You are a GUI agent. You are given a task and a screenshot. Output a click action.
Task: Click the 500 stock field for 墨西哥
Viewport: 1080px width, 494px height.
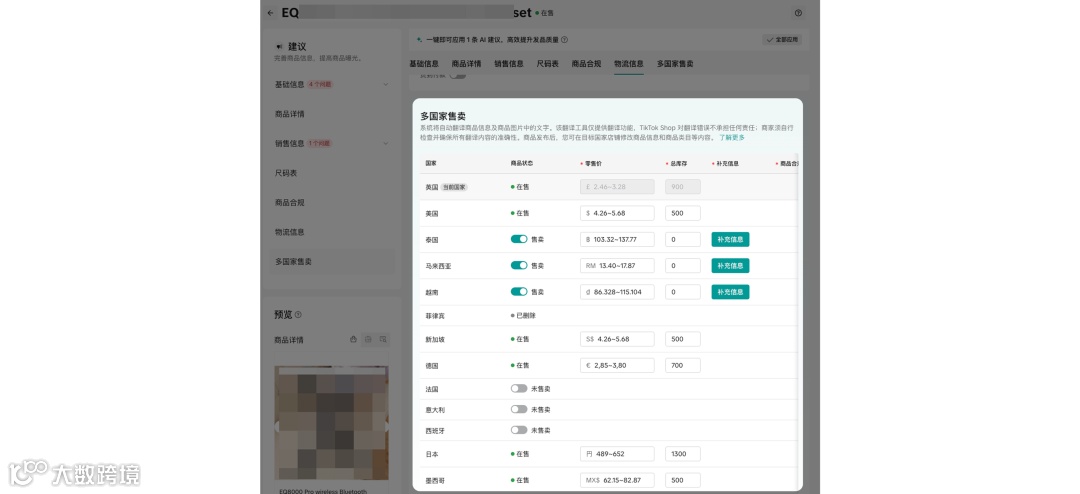click(683, 480)
